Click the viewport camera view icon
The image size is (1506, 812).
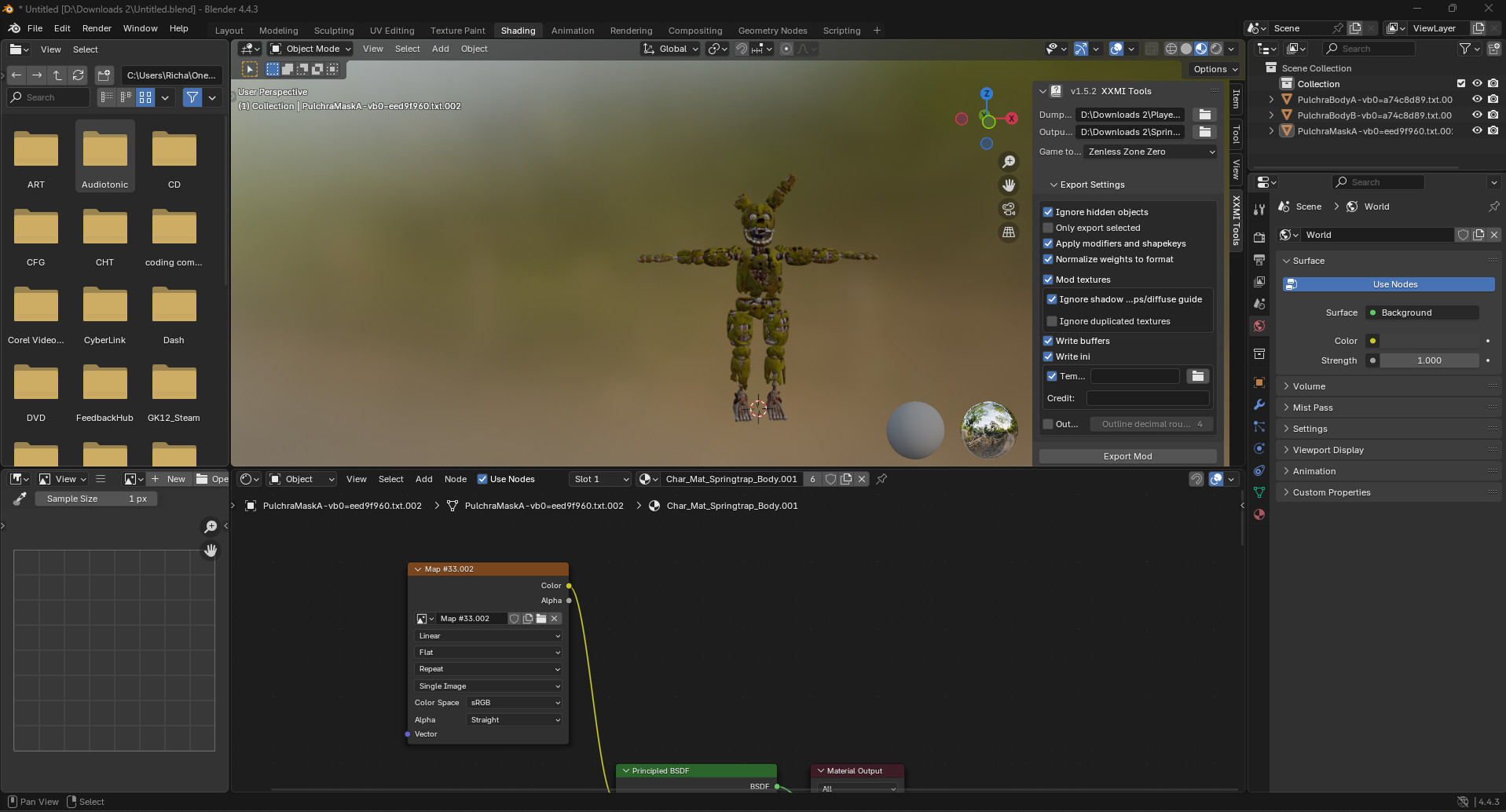[1008, 209]
